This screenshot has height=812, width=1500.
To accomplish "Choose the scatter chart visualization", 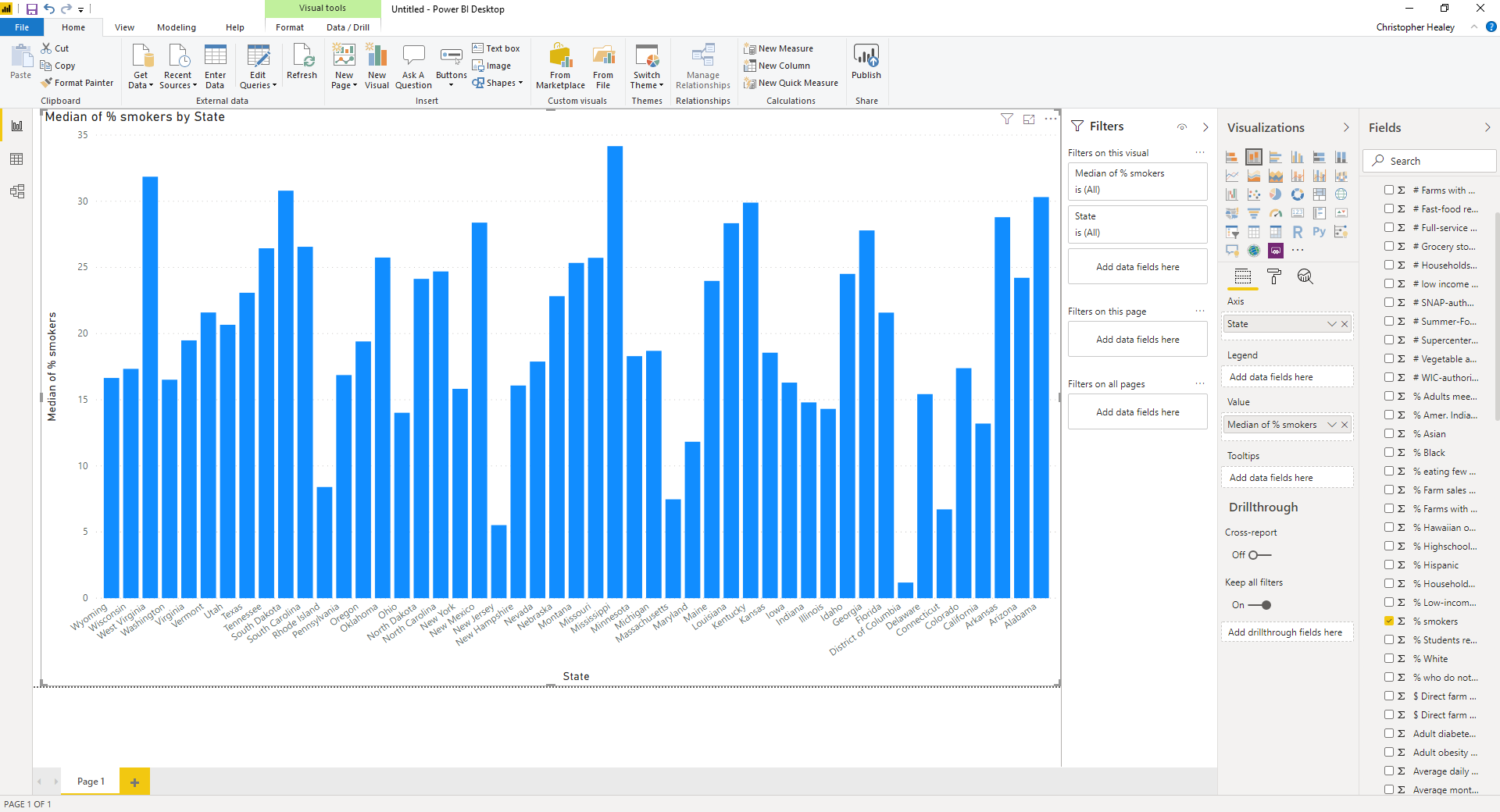I will [1253, 194].
